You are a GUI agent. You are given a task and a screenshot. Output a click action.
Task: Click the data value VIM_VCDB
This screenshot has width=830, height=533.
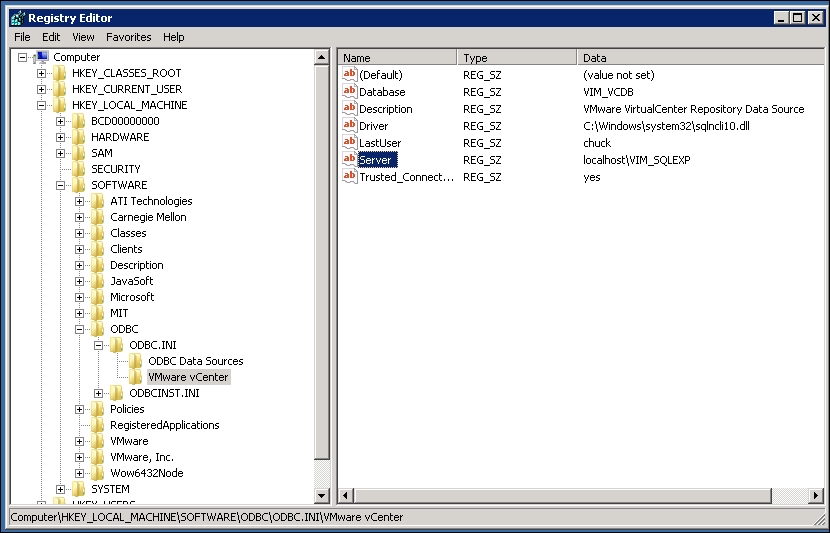pyautogui.click(x=608, y=92)
